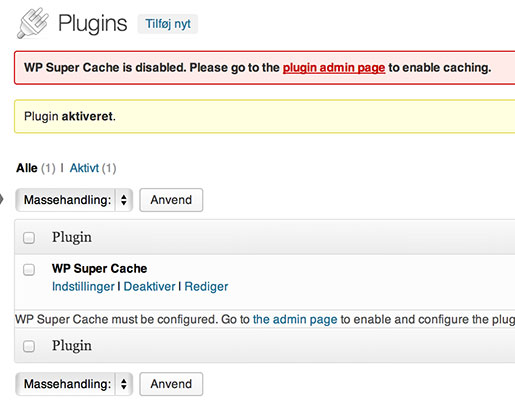Deaktiver the WP Super Cache plugin
This screenshot has width=515, height=407.
point(149,287)
